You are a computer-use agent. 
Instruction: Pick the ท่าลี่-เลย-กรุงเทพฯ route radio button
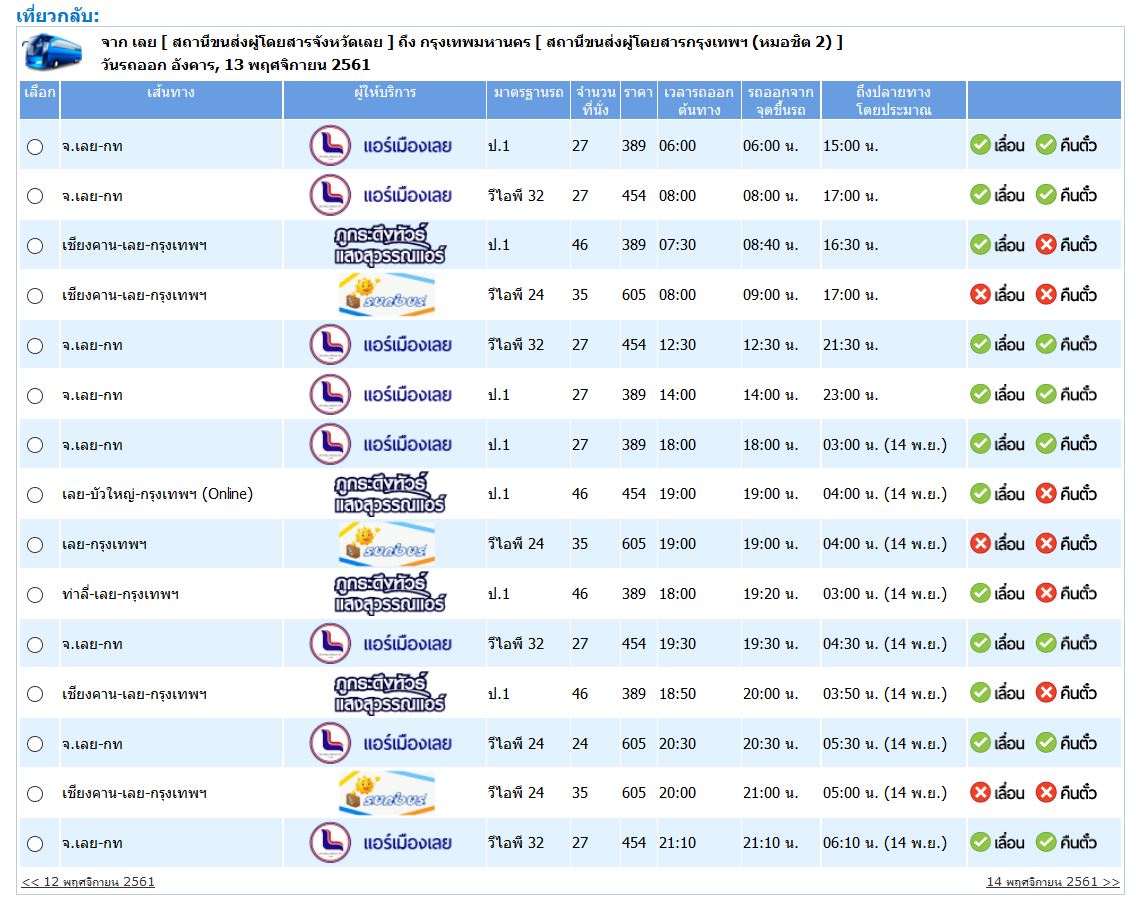[x=35, y=594]
